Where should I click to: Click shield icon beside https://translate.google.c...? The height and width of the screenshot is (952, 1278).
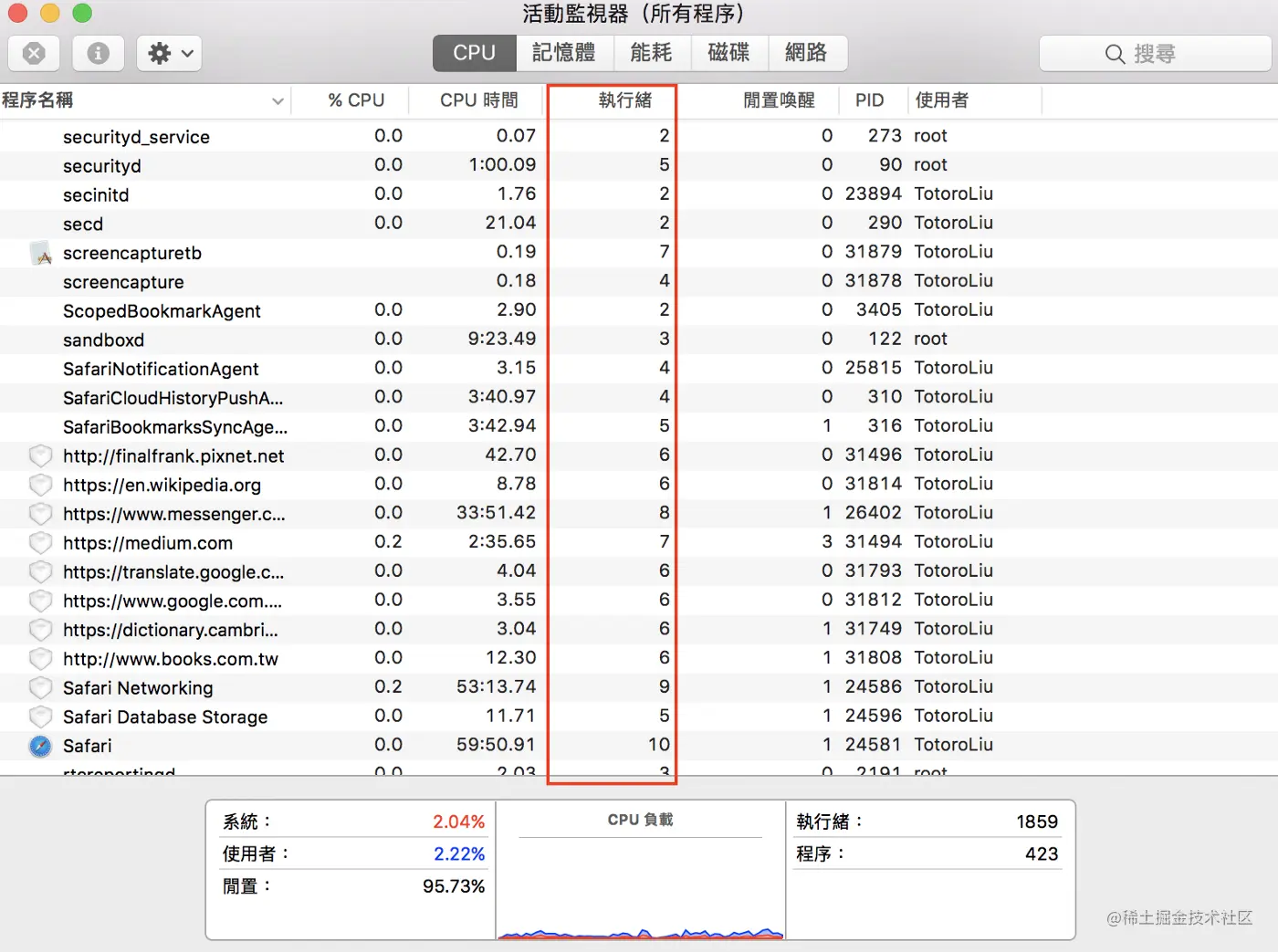point(40,572)
